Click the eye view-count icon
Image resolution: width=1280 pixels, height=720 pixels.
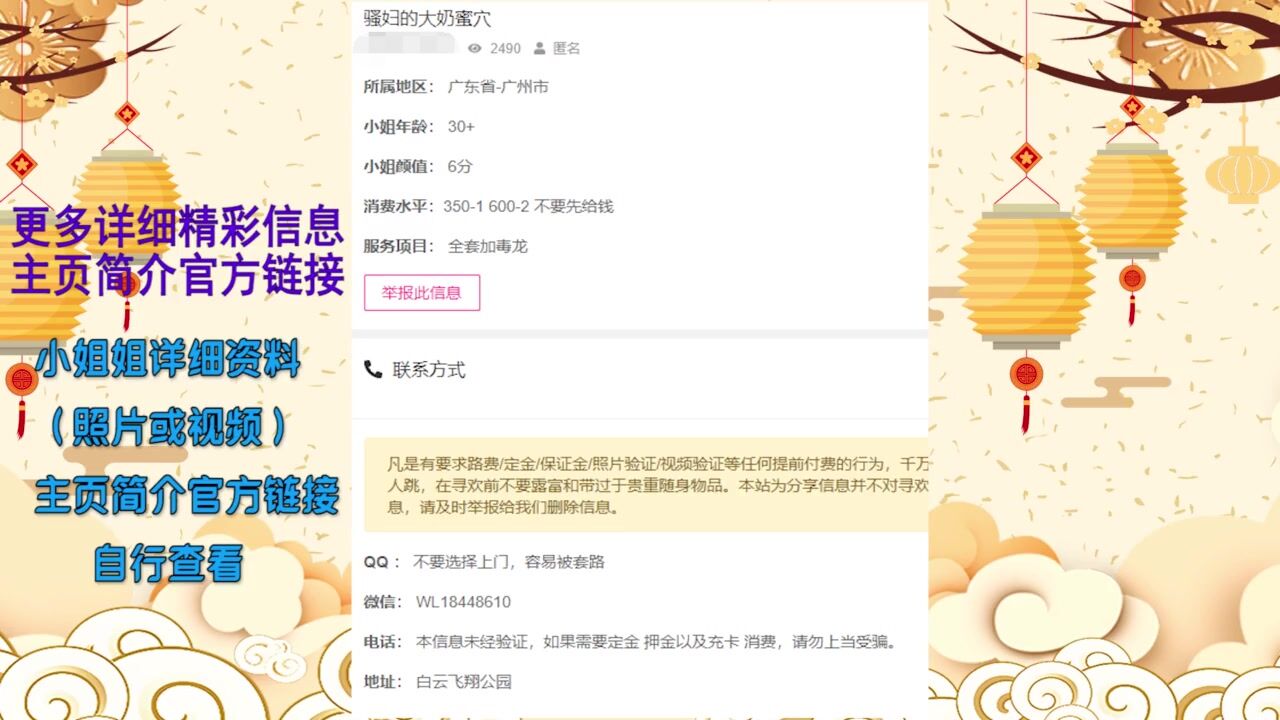click(475, 48)
